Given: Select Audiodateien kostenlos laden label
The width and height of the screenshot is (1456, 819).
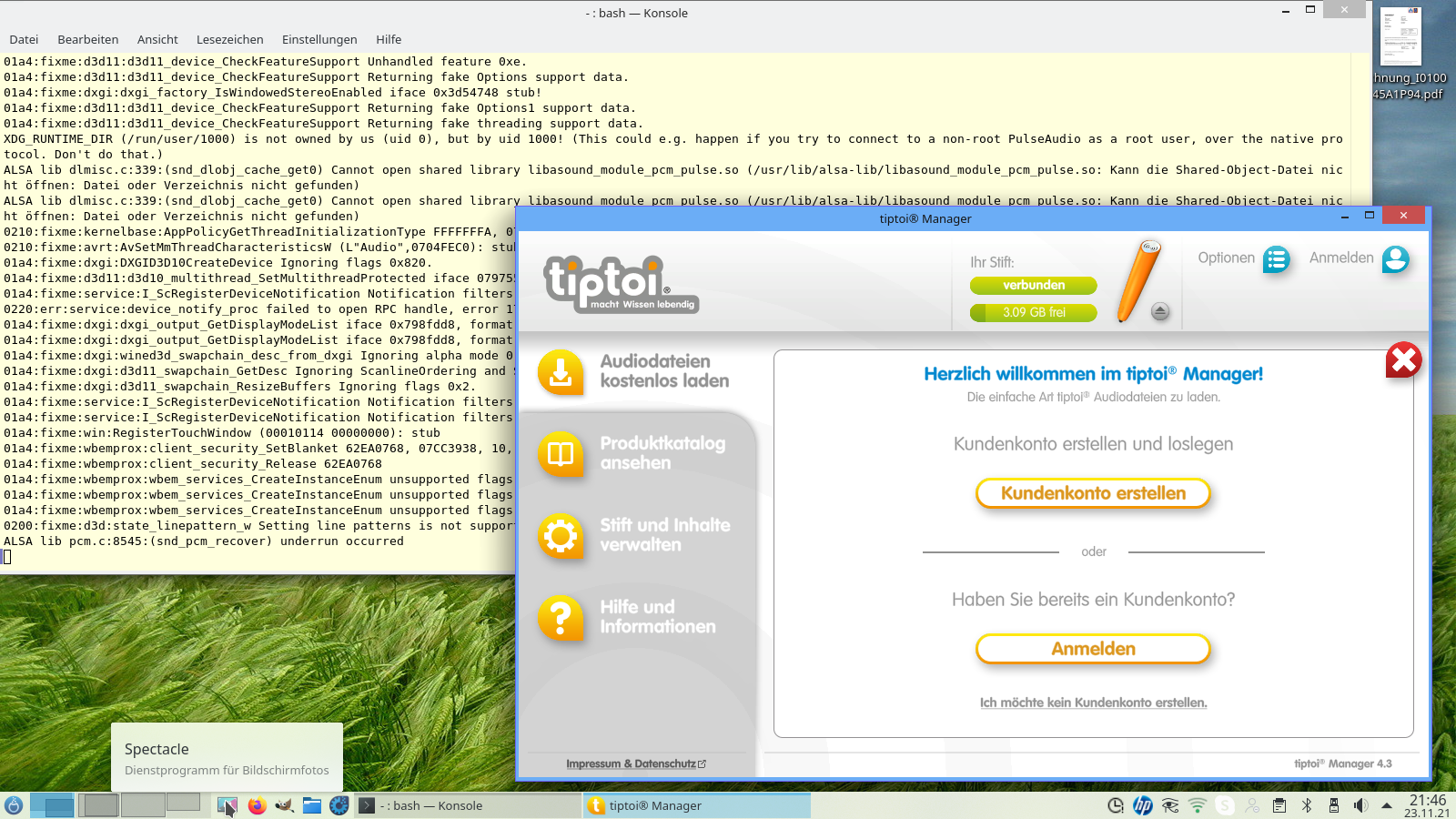Looking at the screenshot, I should 664,371.
